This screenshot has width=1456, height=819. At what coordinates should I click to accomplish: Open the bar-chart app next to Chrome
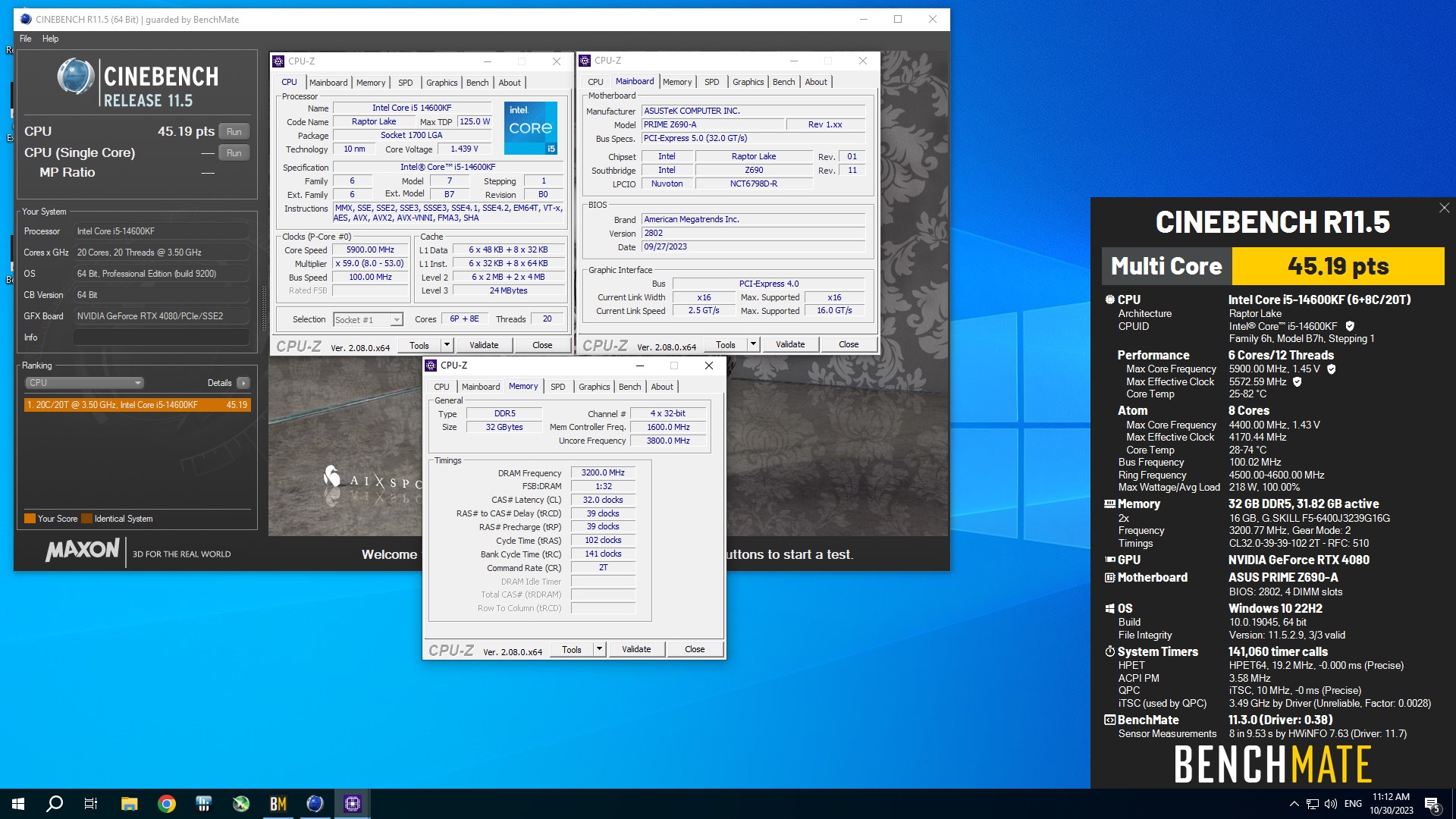(x=204, y=804)
